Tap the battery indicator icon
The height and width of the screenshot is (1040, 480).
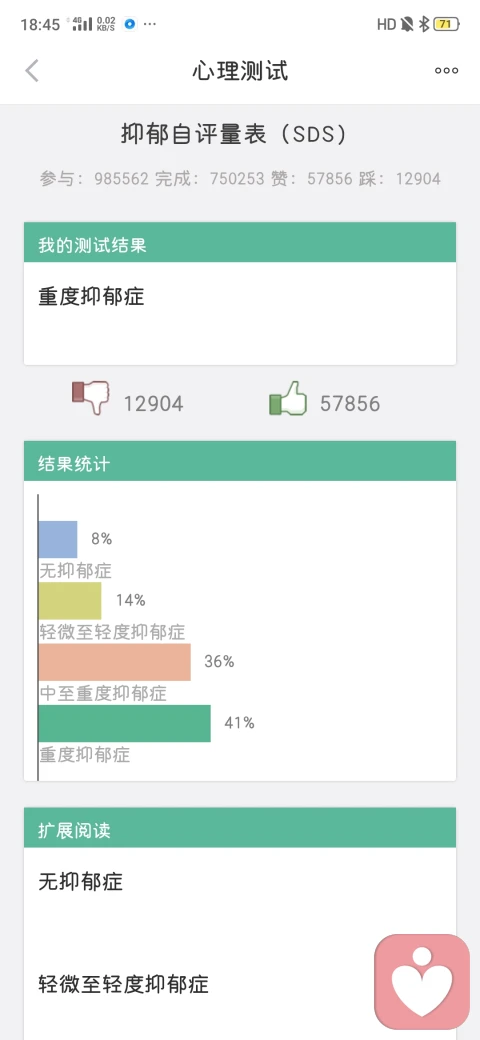pyautogui.click(x=446, y=25)
